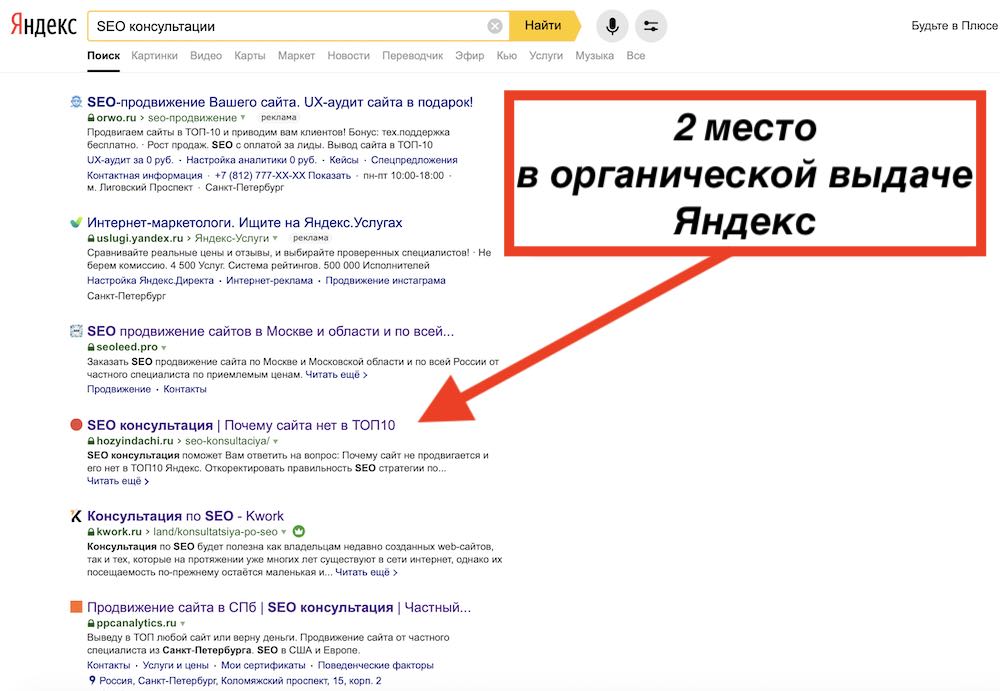Expand the kwork.ru URL dropdown arrow

[284, 532]
